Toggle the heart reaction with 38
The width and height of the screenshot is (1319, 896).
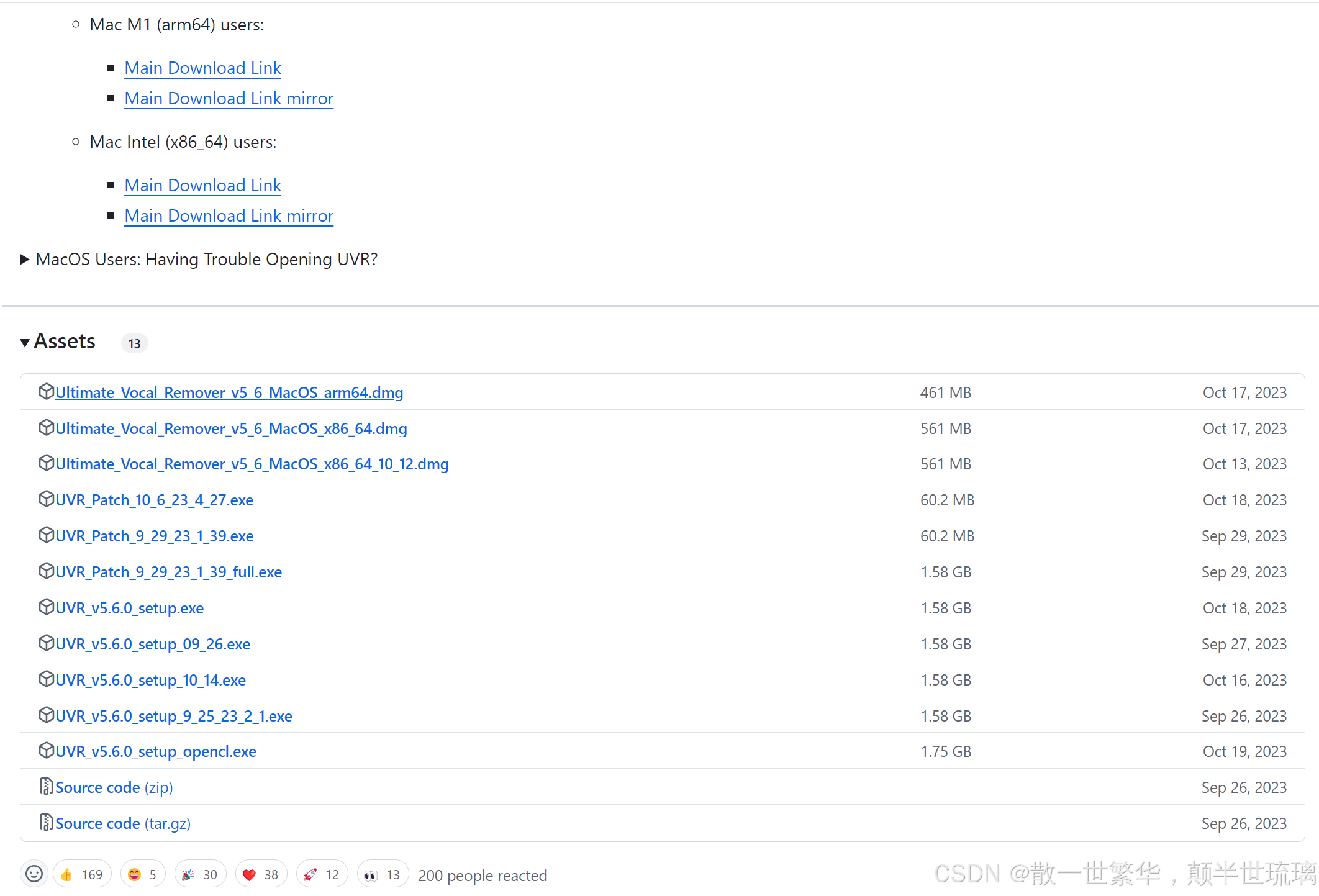(x=261, y=874)
